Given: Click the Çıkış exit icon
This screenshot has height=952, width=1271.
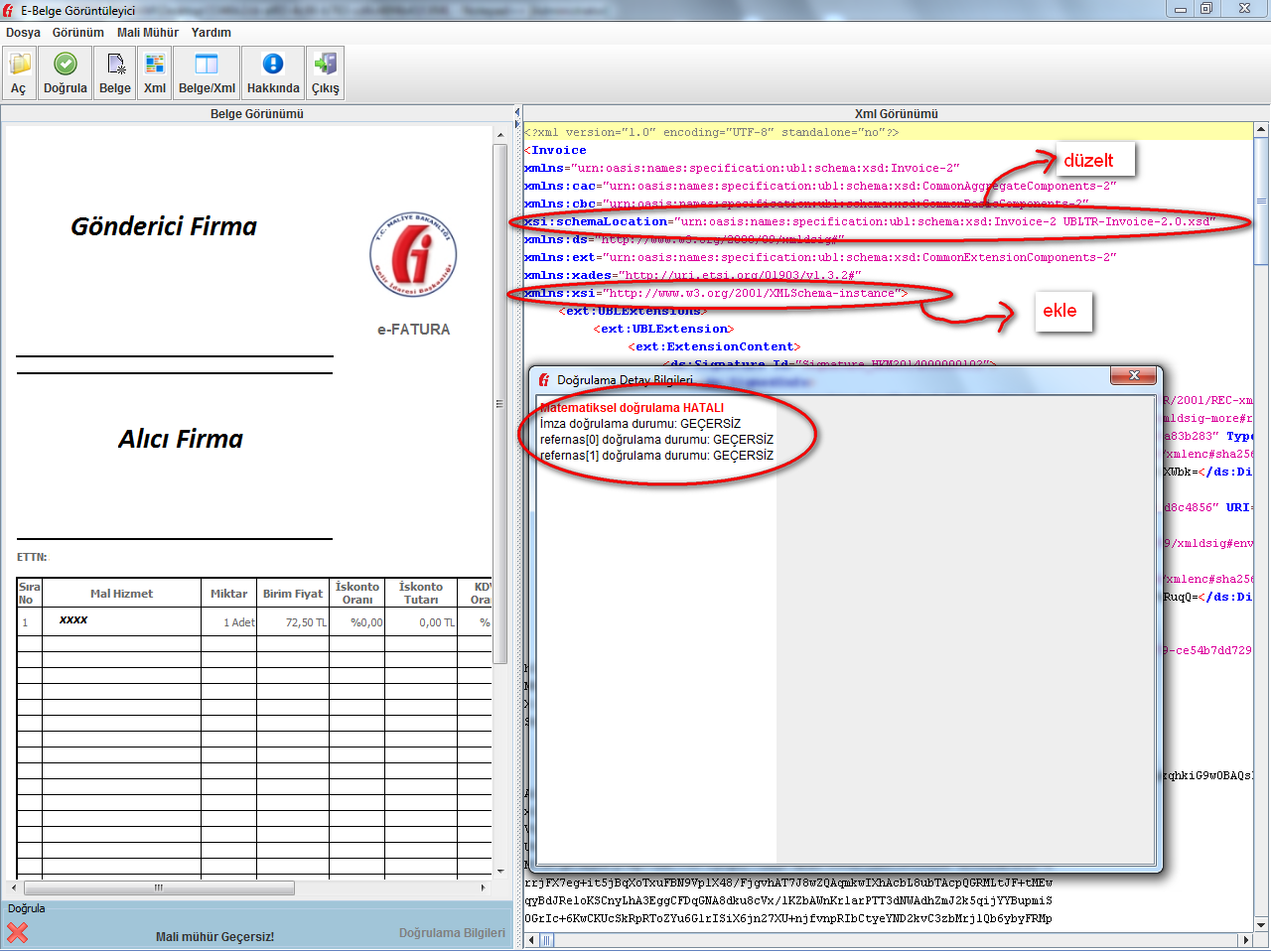Looking at the screenshot, I should 326,72.
